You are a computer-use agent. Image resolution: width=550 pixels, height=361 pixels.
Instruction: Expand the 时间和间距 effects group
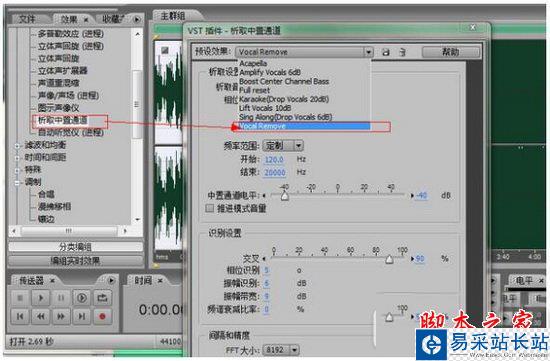pyautogui.click(x=17, y=158)
